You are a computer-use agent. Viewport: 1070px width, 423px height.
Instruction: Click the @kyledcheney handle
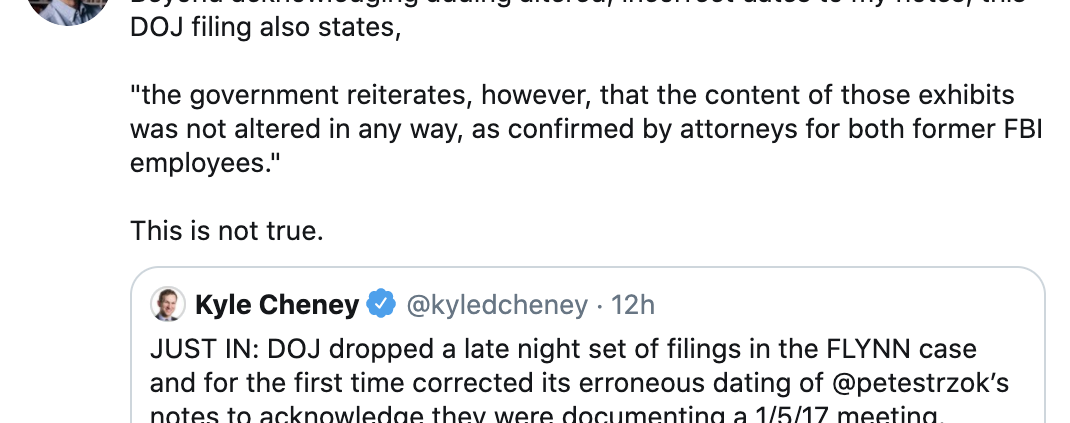coord(495,304)
